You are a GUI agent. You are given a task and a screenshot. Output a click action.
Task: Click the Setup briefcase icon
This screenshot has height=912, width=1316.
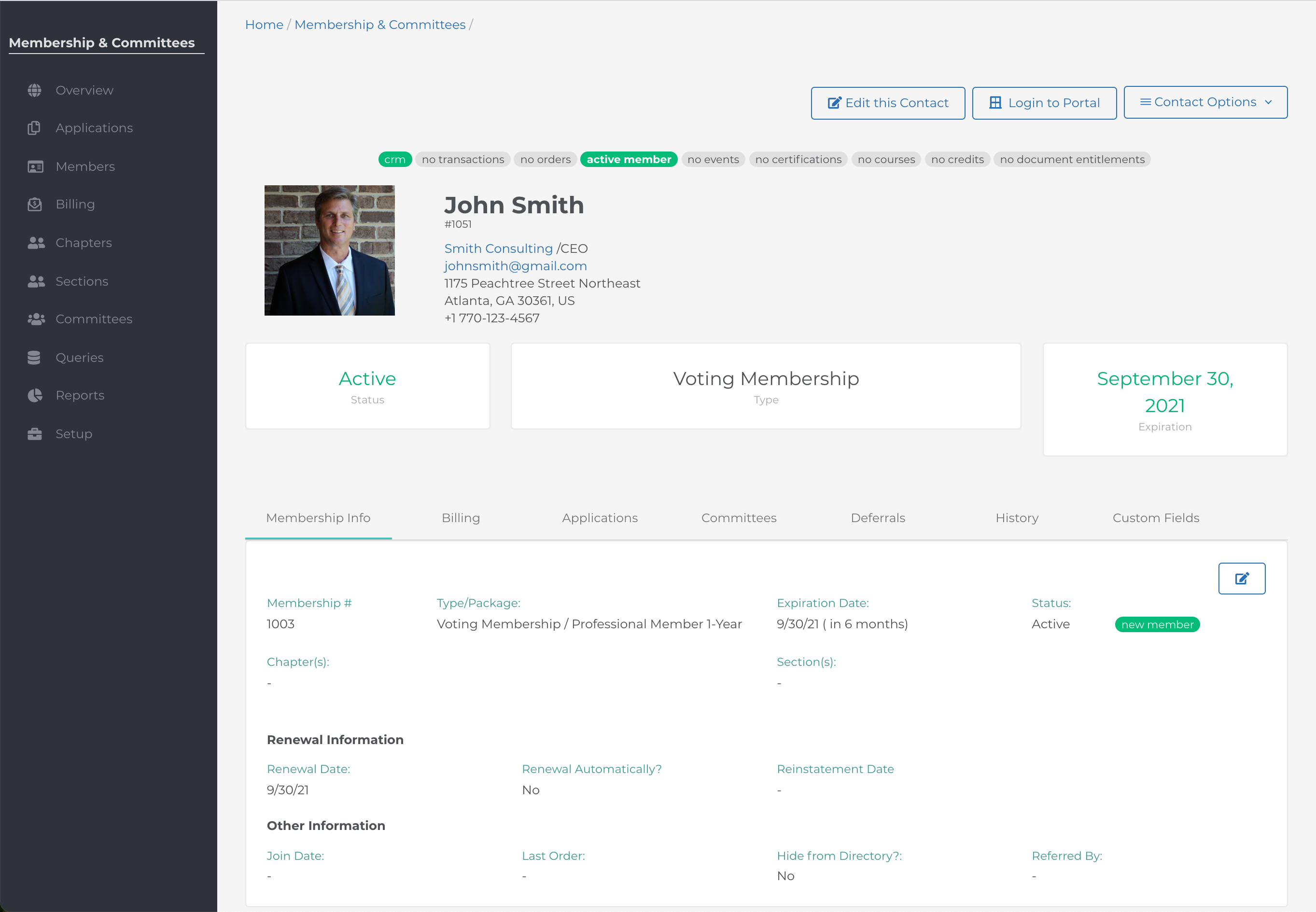click(x=35, y=434)
